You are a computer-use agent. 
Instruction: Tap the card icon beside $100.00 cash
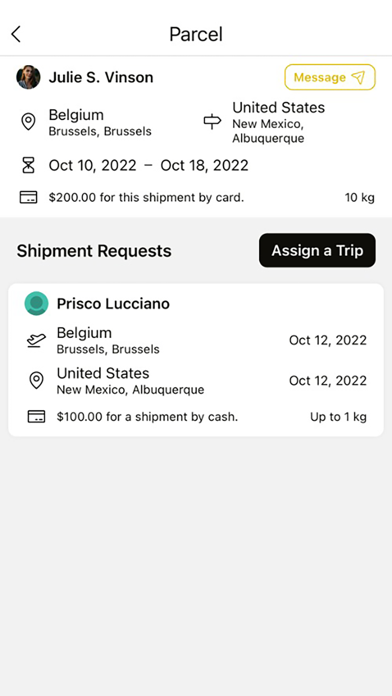click(36, 417)
